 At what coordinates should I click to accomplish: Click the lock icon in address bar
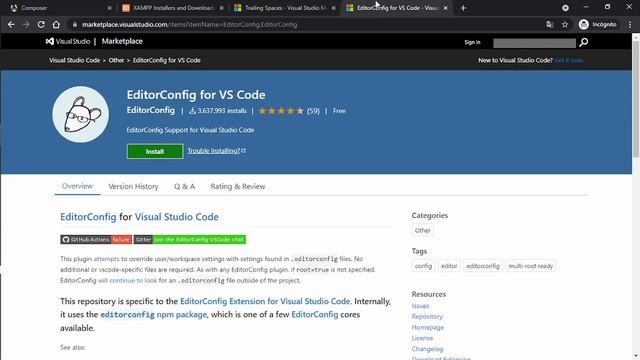coord(74,24)
